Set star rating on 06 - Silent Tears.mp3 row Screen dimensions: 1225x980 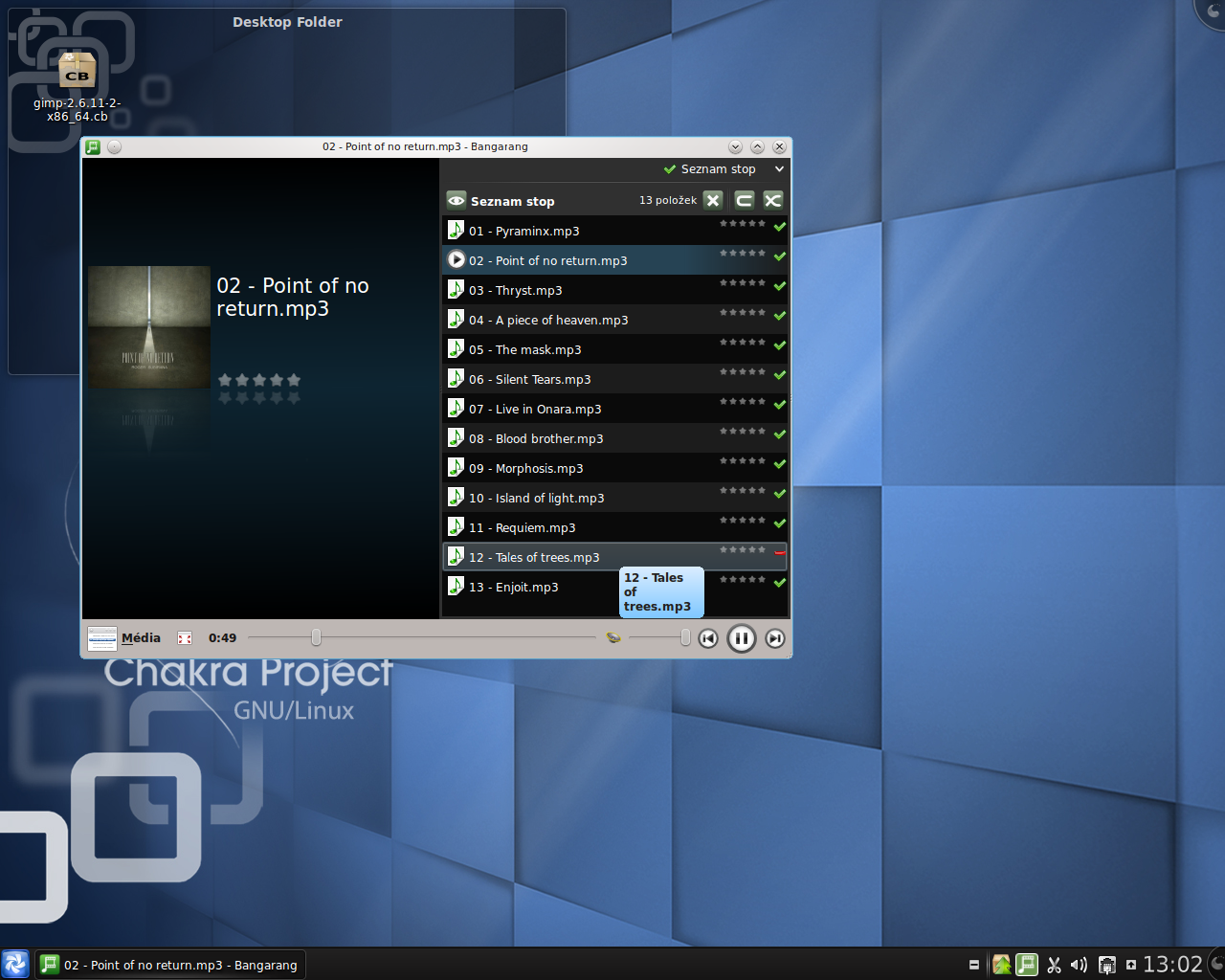pyautogui.click(x=743, y=372)
